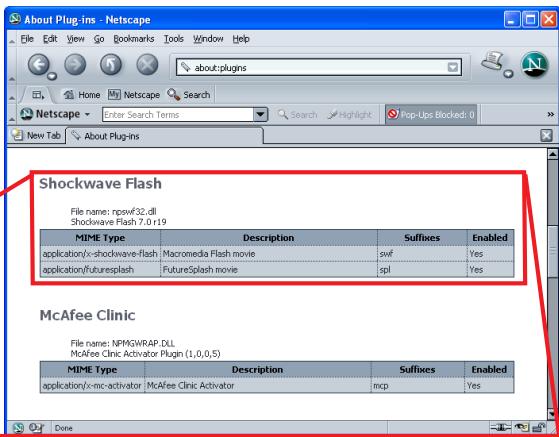Open the Window menu
The height and width of the screenshot is (437, 559).
tap(208, 39)
